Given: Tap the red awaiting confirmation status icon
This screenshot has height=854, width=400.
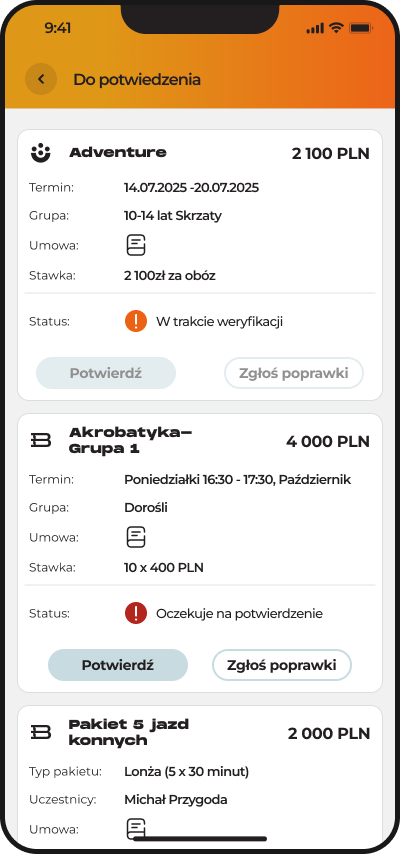Looking at the screenshot, I should [136, 613].
